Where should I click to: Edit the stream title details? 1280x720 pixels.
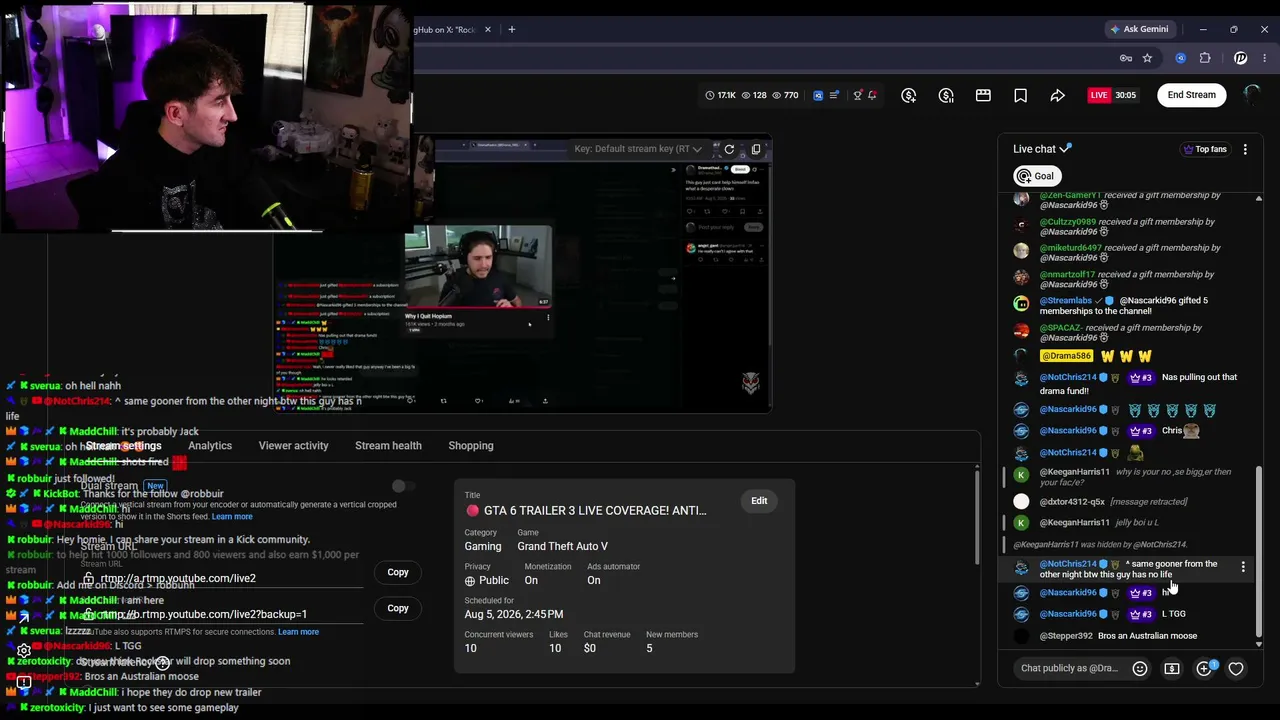click(759, 501)
